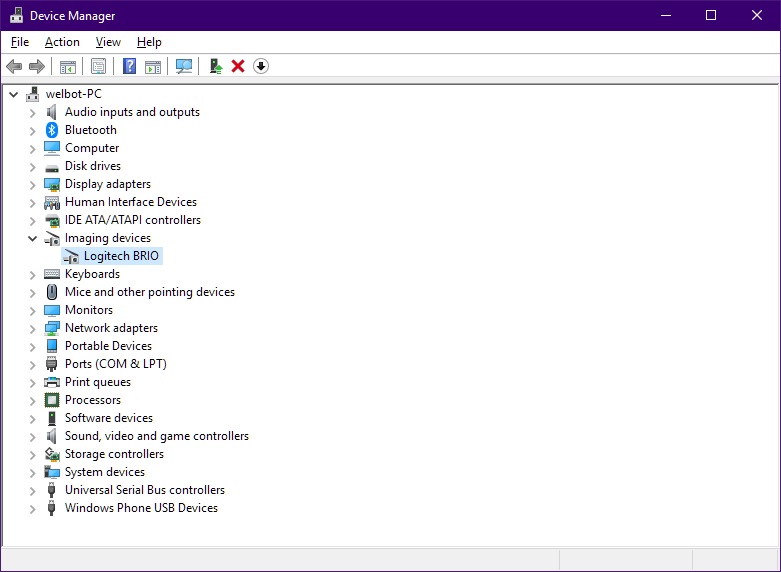Expand the Monitors node chevron
Viewport: 781px width, 572px height.
pos(32,311)
